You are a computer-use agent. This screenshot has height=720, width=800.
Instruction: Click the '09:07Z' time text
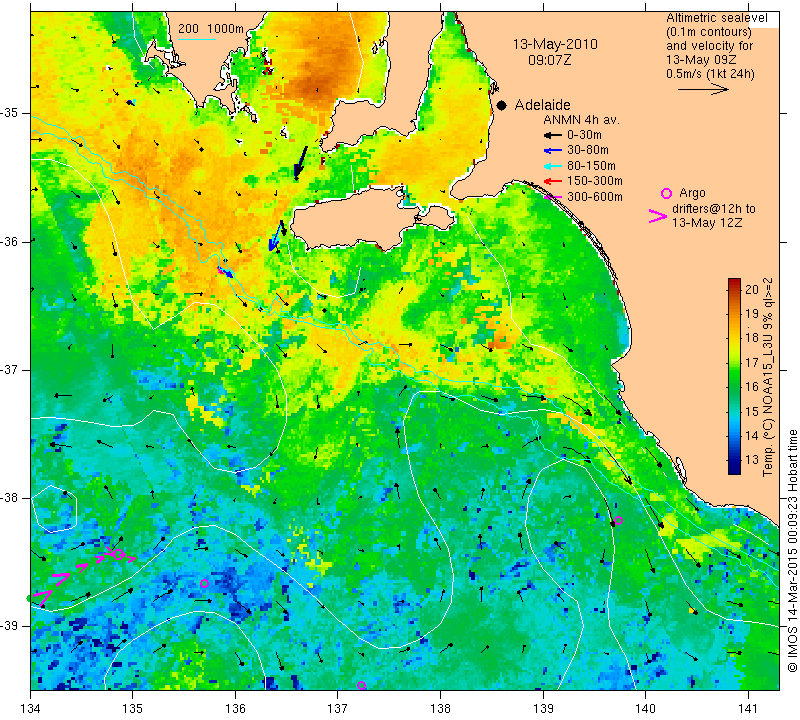tap(549, 60)
